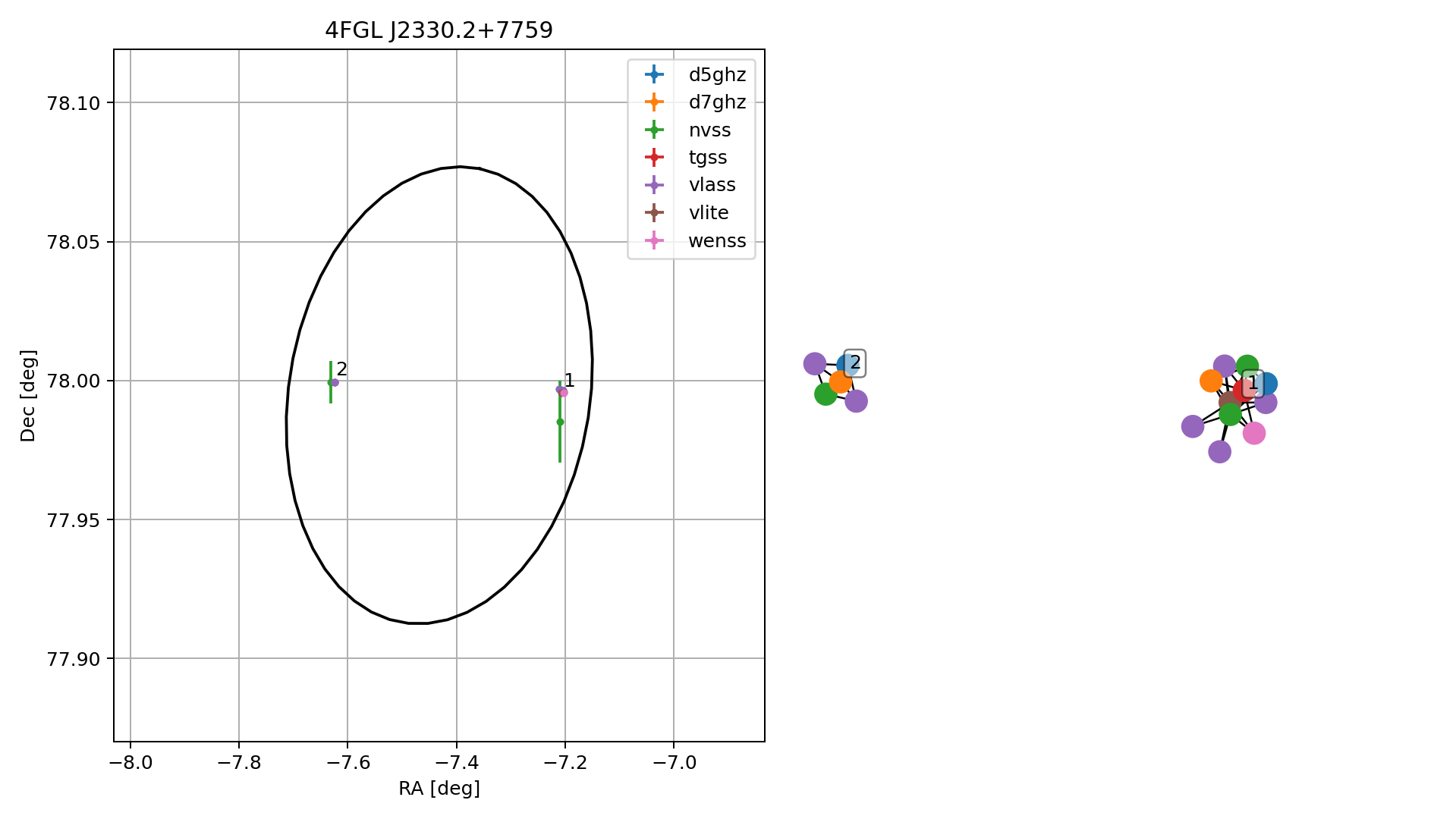Pick the lower green nvss point below source 1
Viewport: 1456px width, 819px height.
coord(560,422)
